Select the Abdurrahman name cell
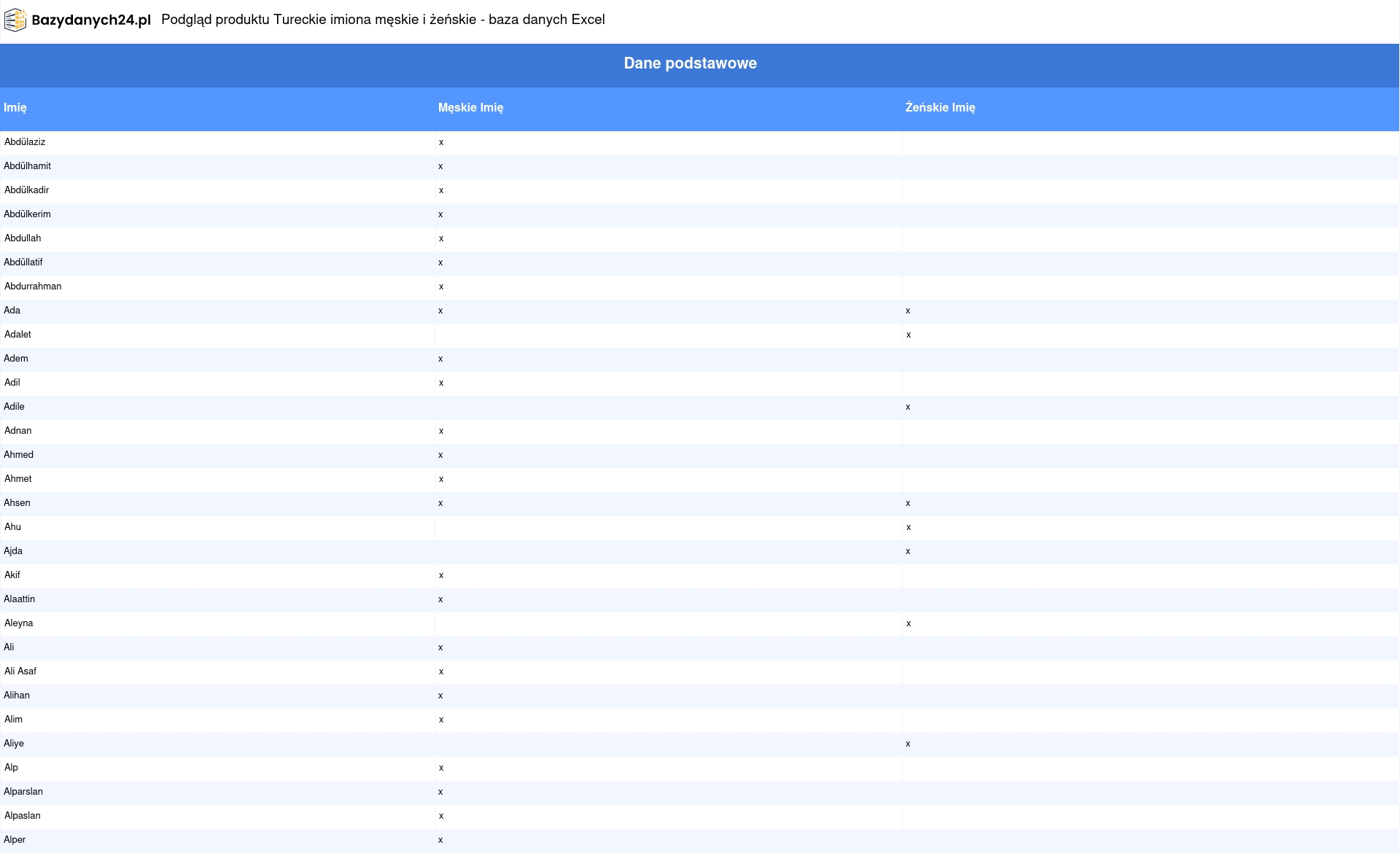Viewport: 1400px width, 853px height. 33,287
